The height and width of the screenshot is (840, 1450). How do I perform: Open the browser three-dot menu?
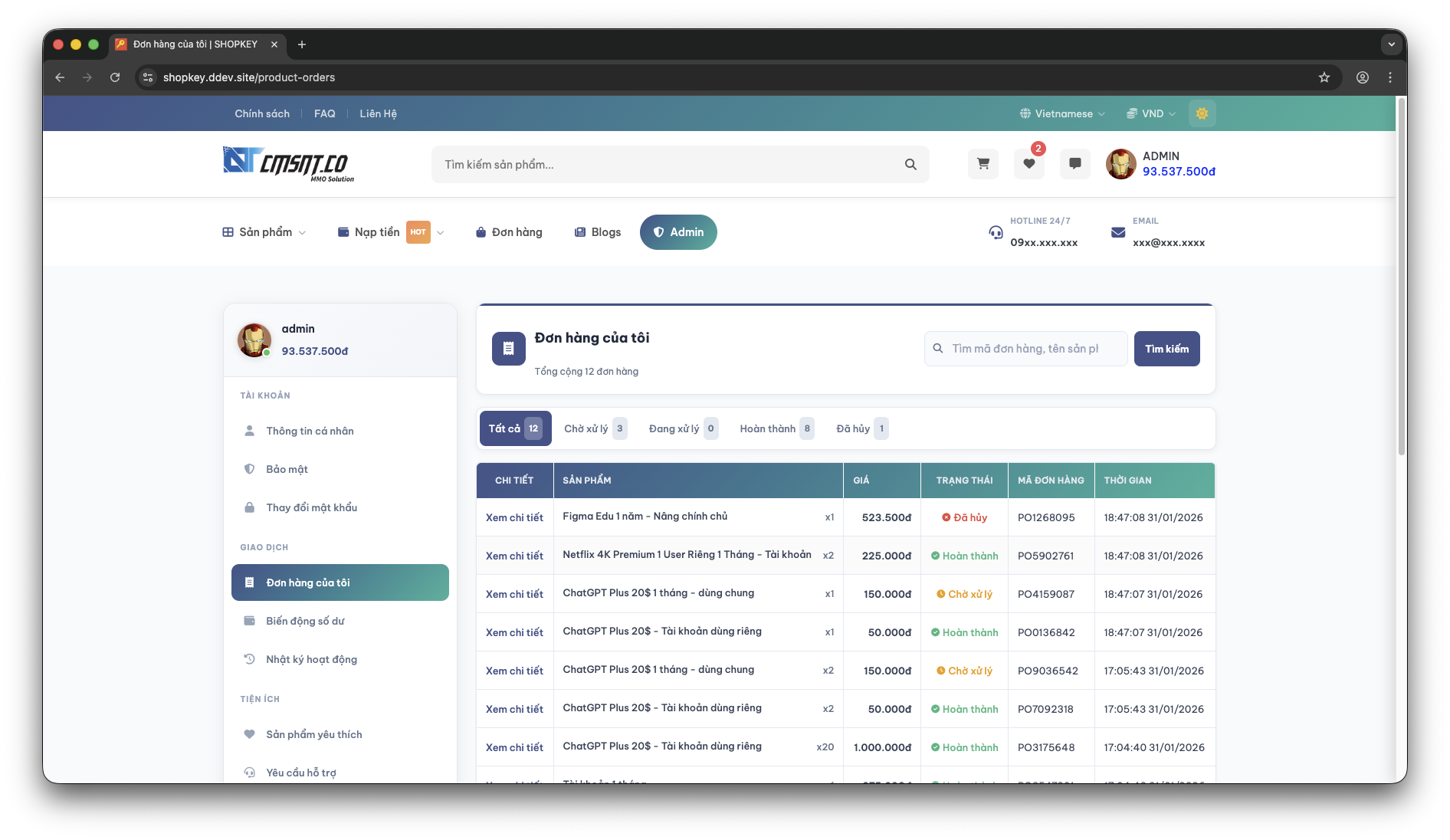pyautogui.click(x=1389, y=77)
